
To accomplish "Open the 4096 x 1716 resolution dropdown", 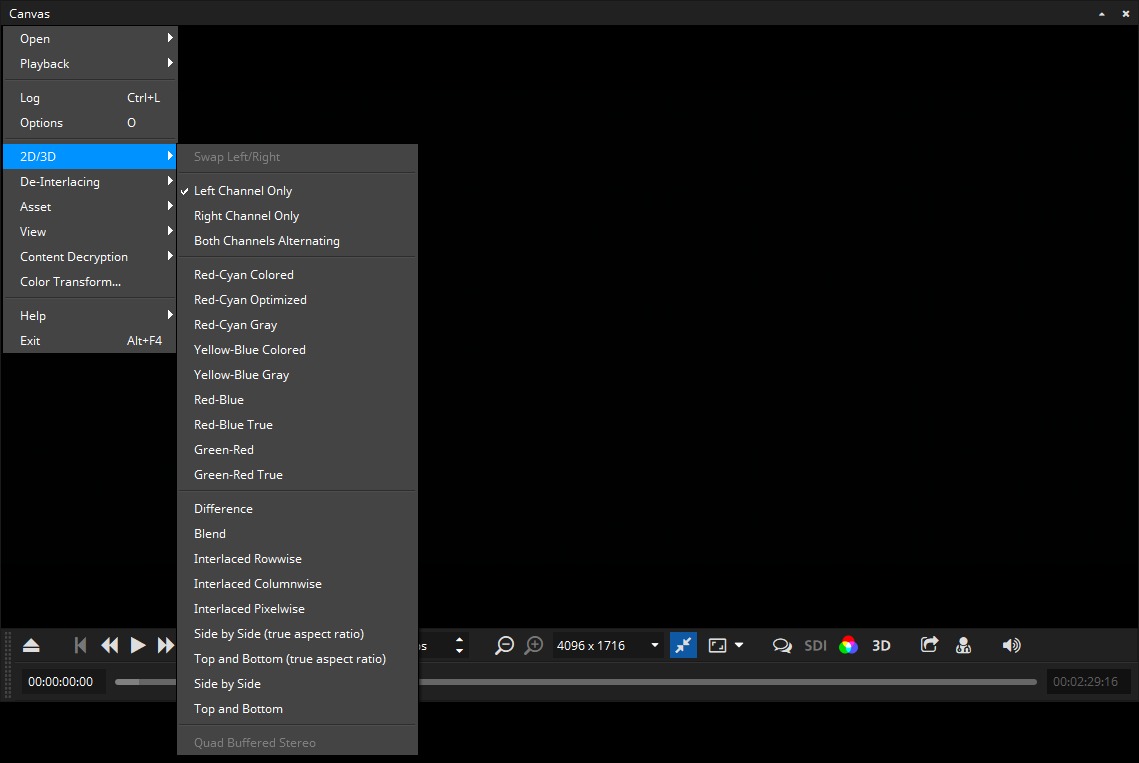I will tap(608, 645).
